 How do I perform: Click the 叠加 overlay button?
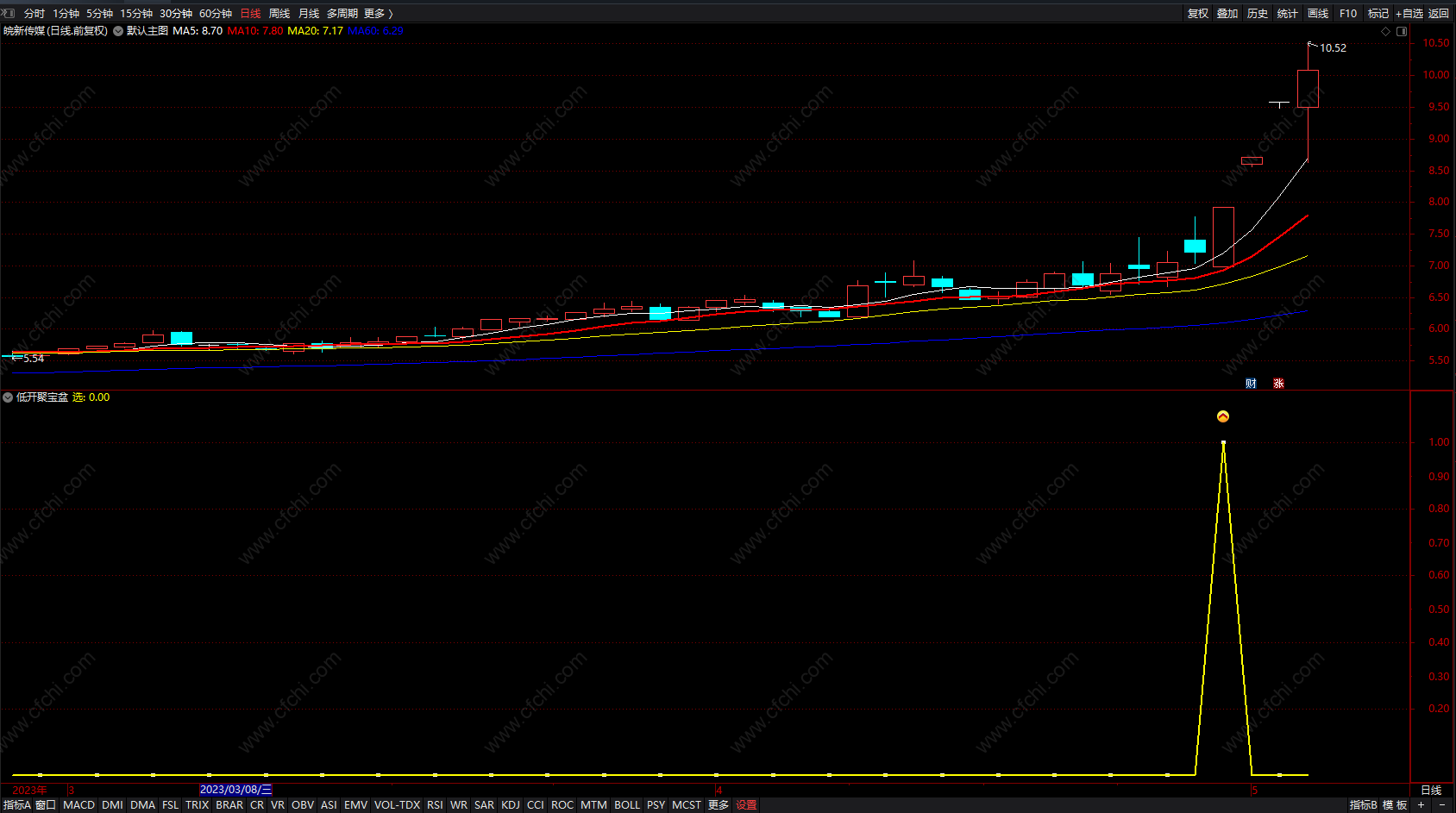pos(1227,14)
